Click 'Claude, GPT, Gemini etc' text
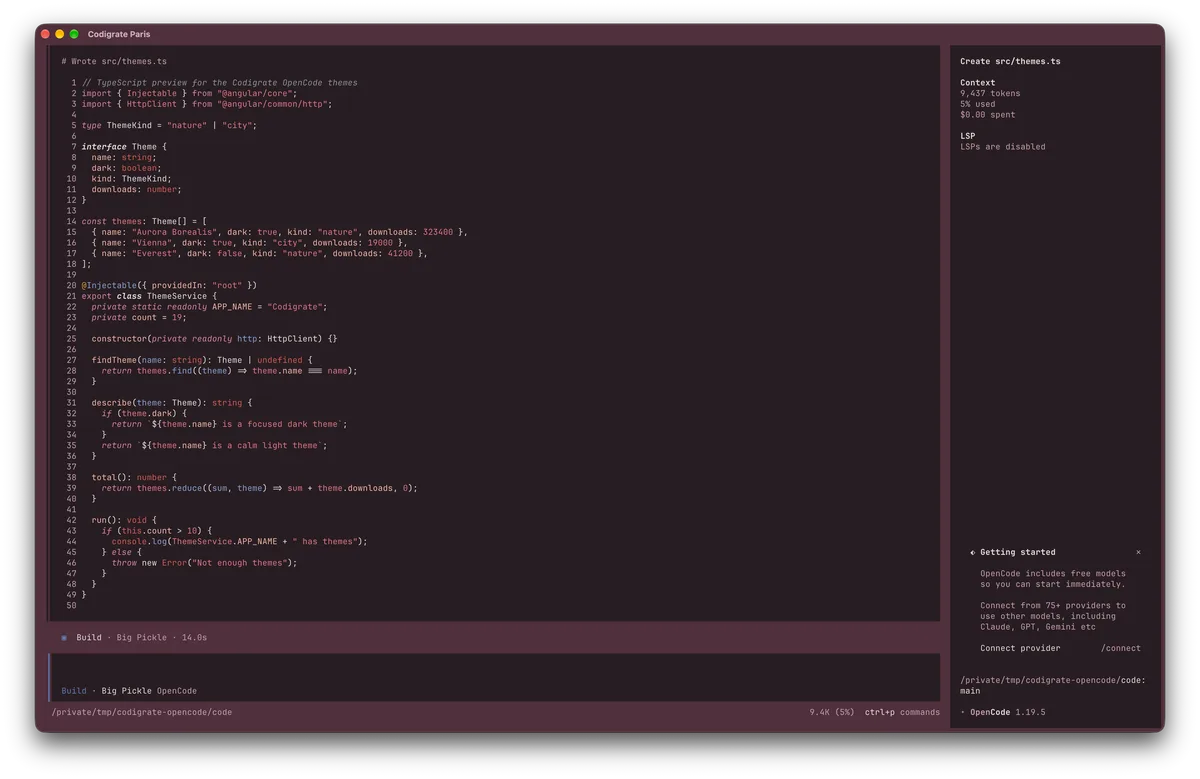 [x=1038, y=627]
